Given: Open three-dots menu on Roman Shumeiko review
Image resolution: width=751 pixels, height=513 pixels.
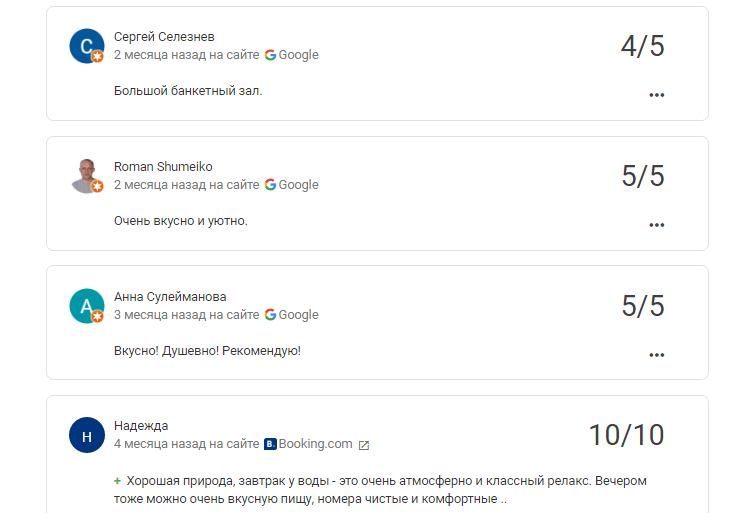Looking at the screenshot, I should coord(657,225).
